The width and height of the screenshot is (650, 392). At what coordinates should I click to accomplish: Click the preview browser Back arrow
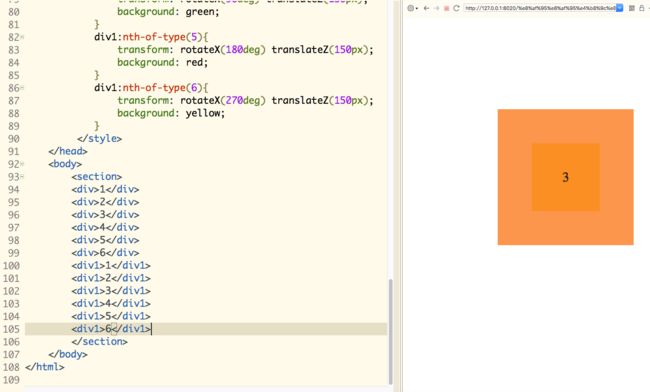(x=426, y=8)
